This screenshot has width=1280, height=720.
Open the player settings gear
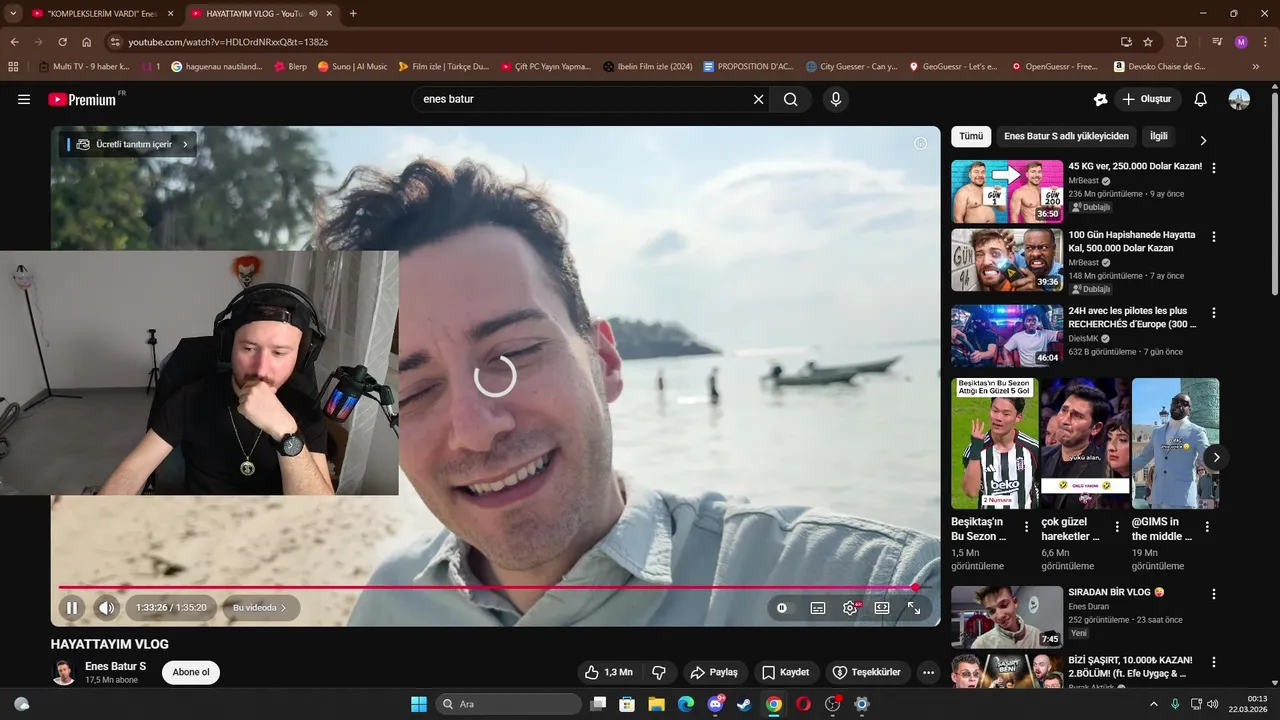[850, 607]
